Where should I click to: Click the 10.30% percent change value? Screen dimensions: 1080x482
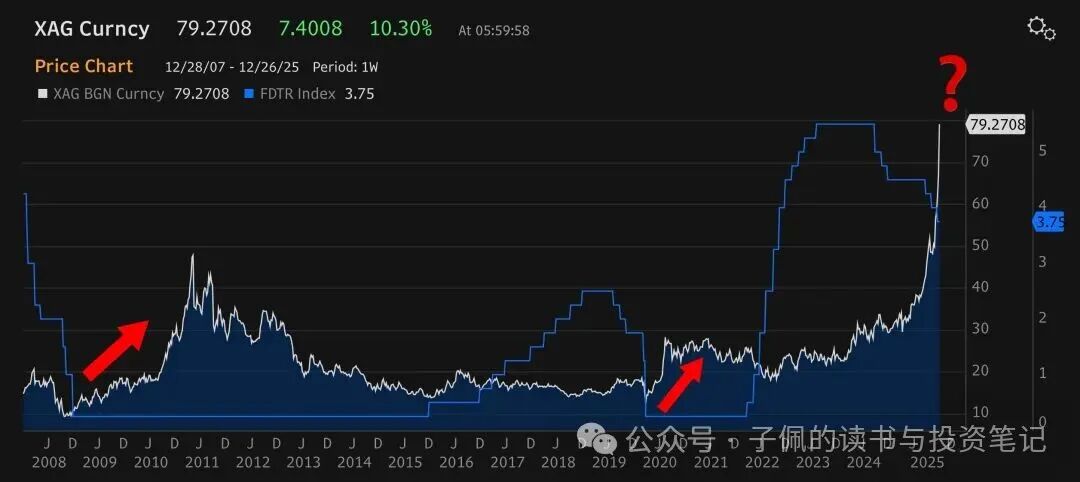(400, 28)
